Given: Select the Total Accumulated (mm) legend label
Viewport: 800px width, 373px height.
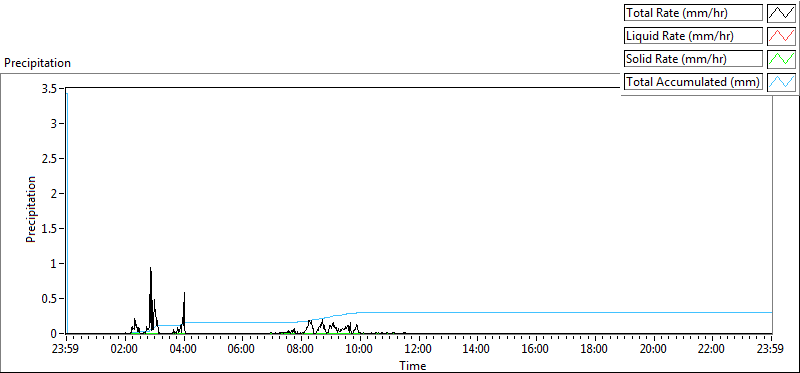Looking at the screenshot, I should (x=693, y=82).
